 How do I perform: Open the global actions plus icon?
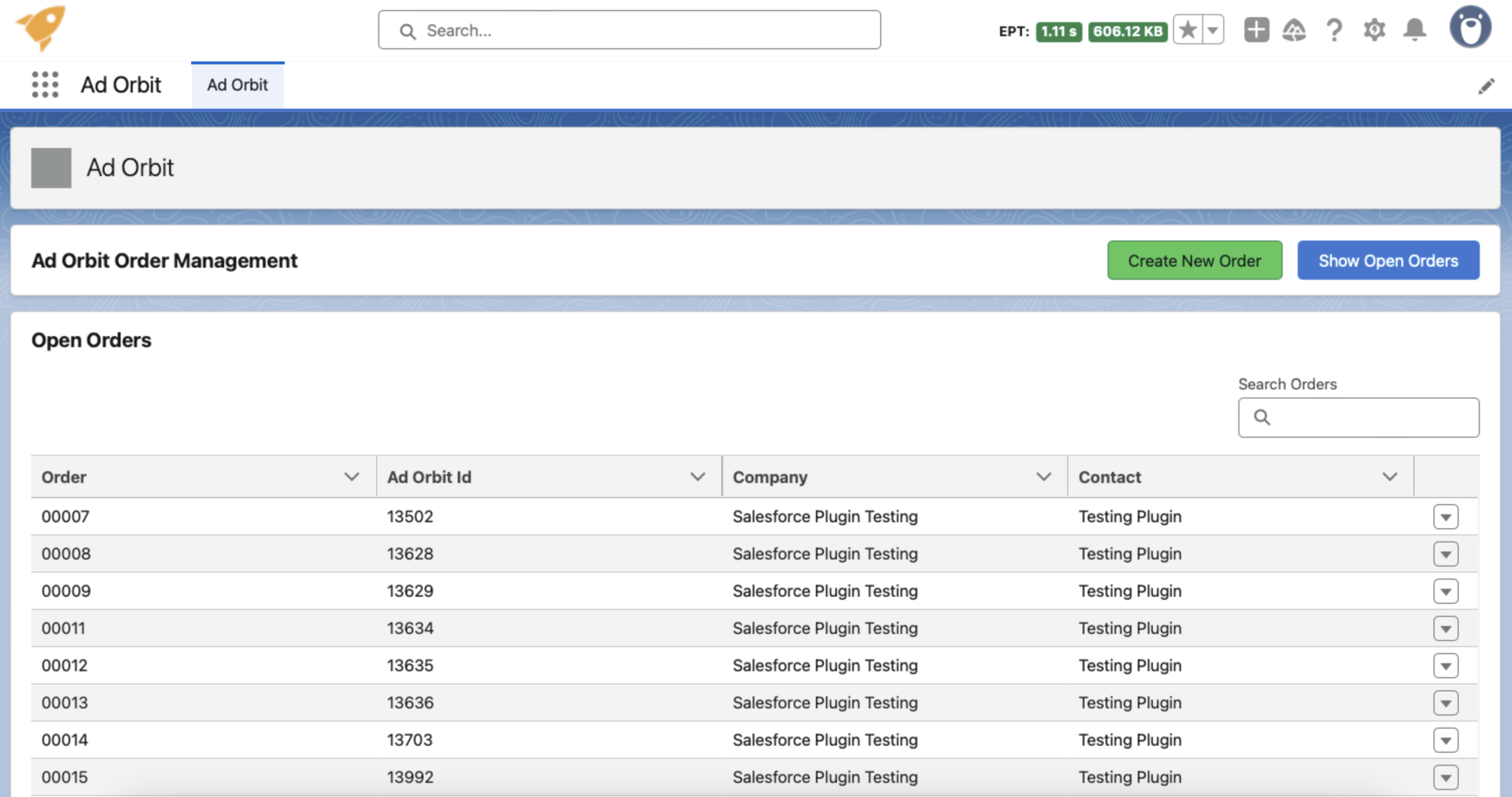coord(1256,30)
